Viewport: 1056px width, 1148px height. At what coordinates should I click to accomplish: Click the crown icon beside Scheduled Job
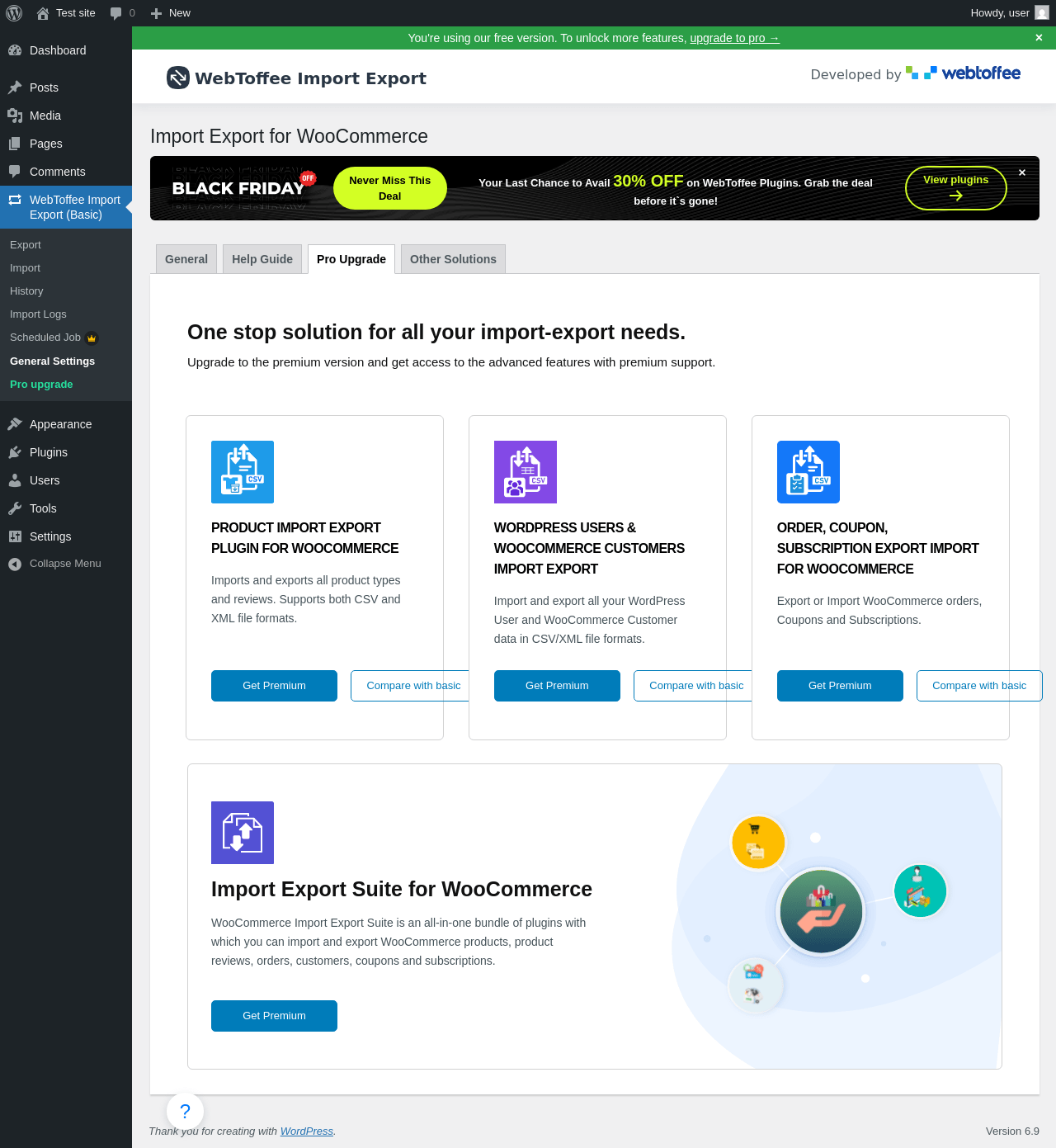click(x=92, y=338)
